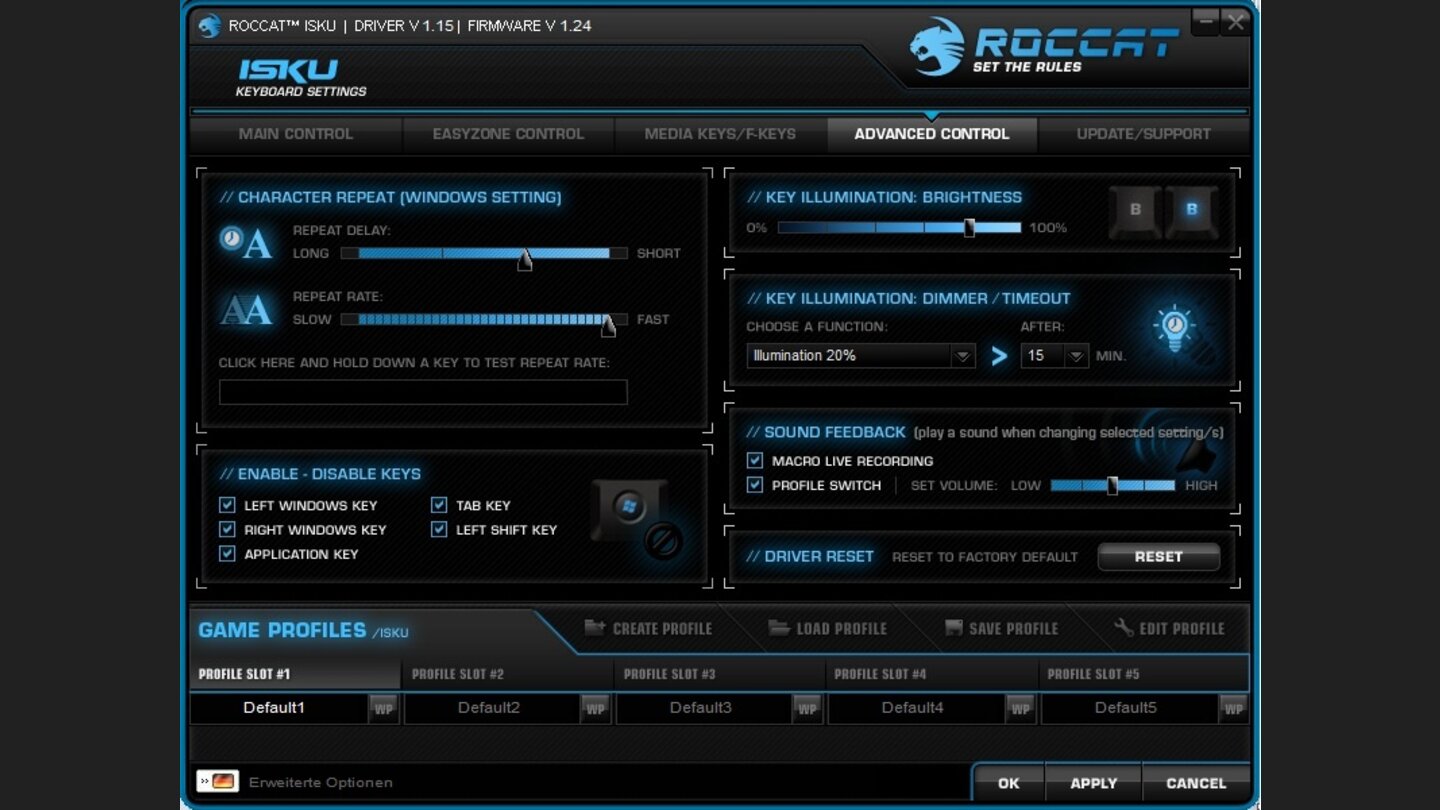Click the WP icon next to Default3
The image size is (1440, 810).
[808, 708]
